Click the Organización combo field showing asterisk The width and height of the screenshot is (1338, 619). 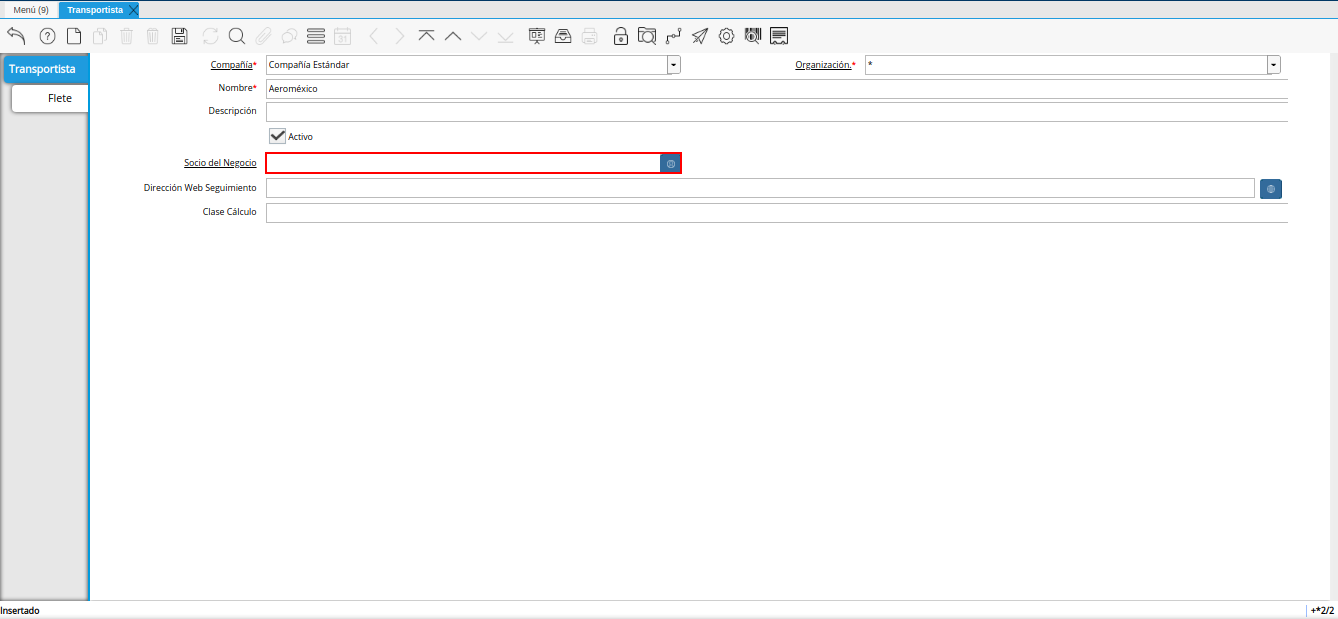coord(1066,65)
